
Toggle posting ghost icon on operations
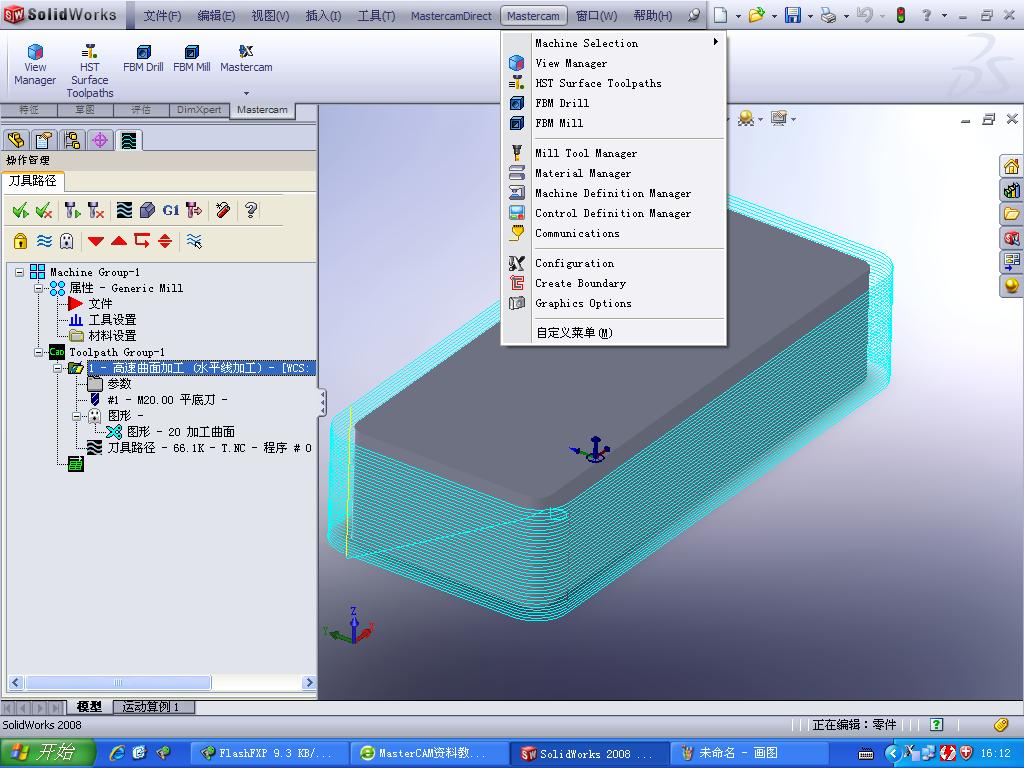pos(67,241)
